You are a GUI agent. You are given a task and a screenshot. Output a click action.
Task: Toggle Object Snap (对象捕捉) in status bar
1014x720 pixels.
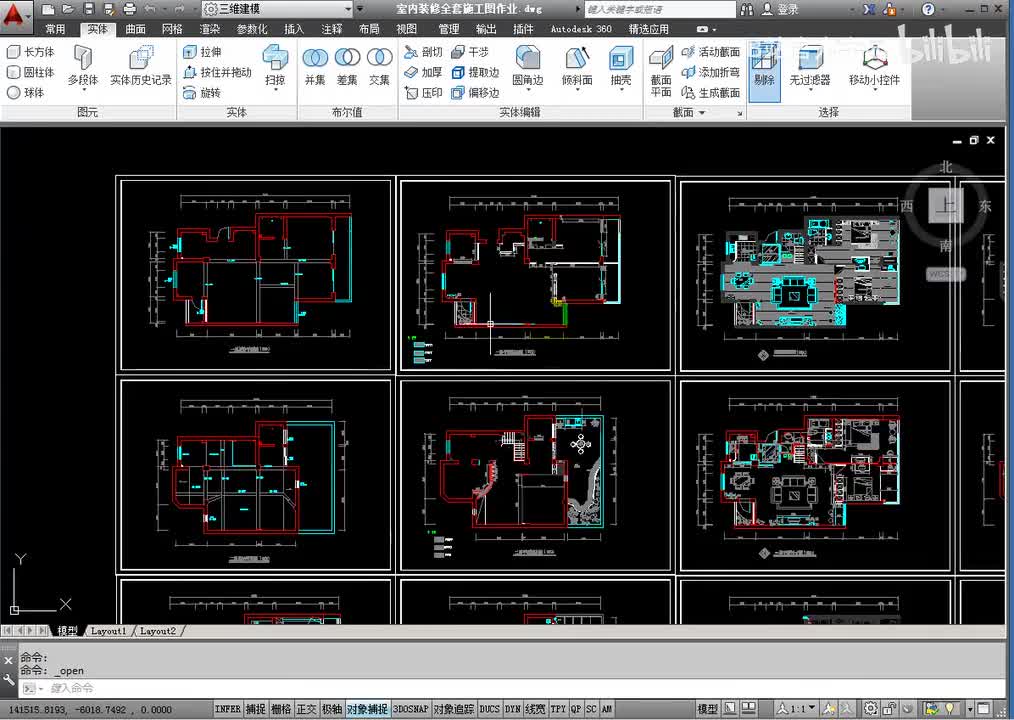pos(367,709)
